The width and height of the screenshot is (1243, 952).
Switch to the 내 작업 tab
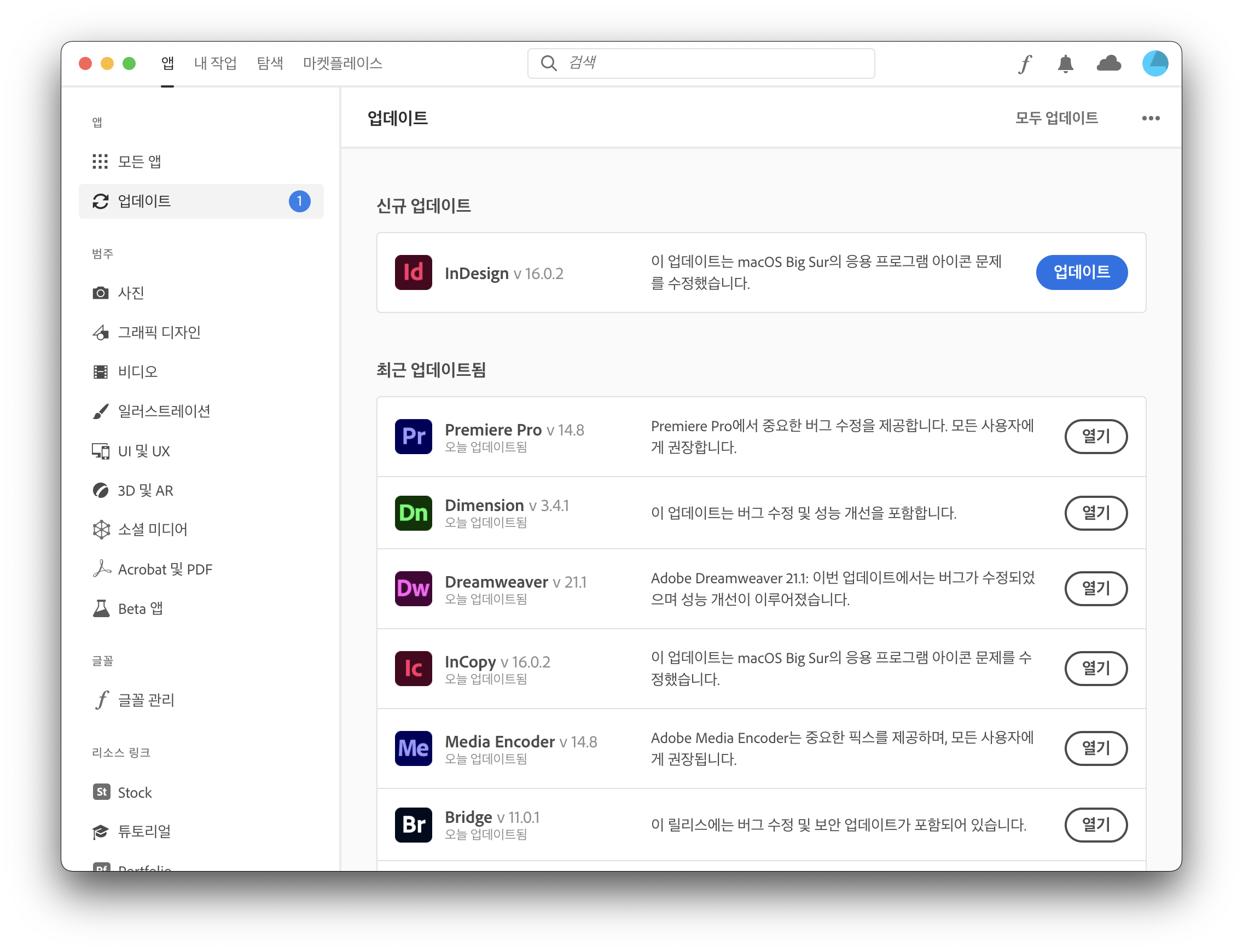tap(216, 63)
